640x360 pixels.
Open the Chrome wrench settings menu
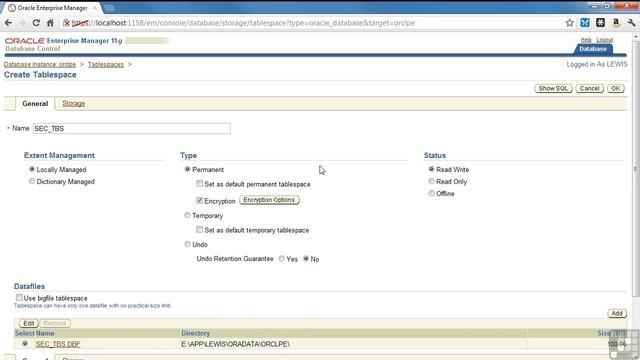[631, 23]
